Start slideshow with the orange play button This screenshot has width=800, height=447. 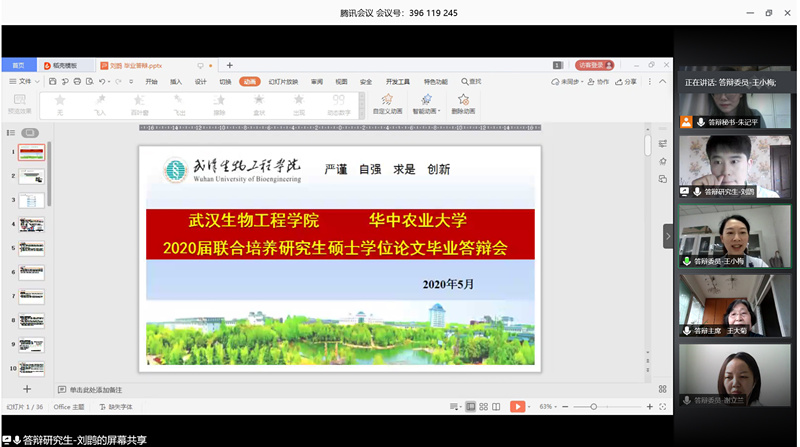click(517, 407)
